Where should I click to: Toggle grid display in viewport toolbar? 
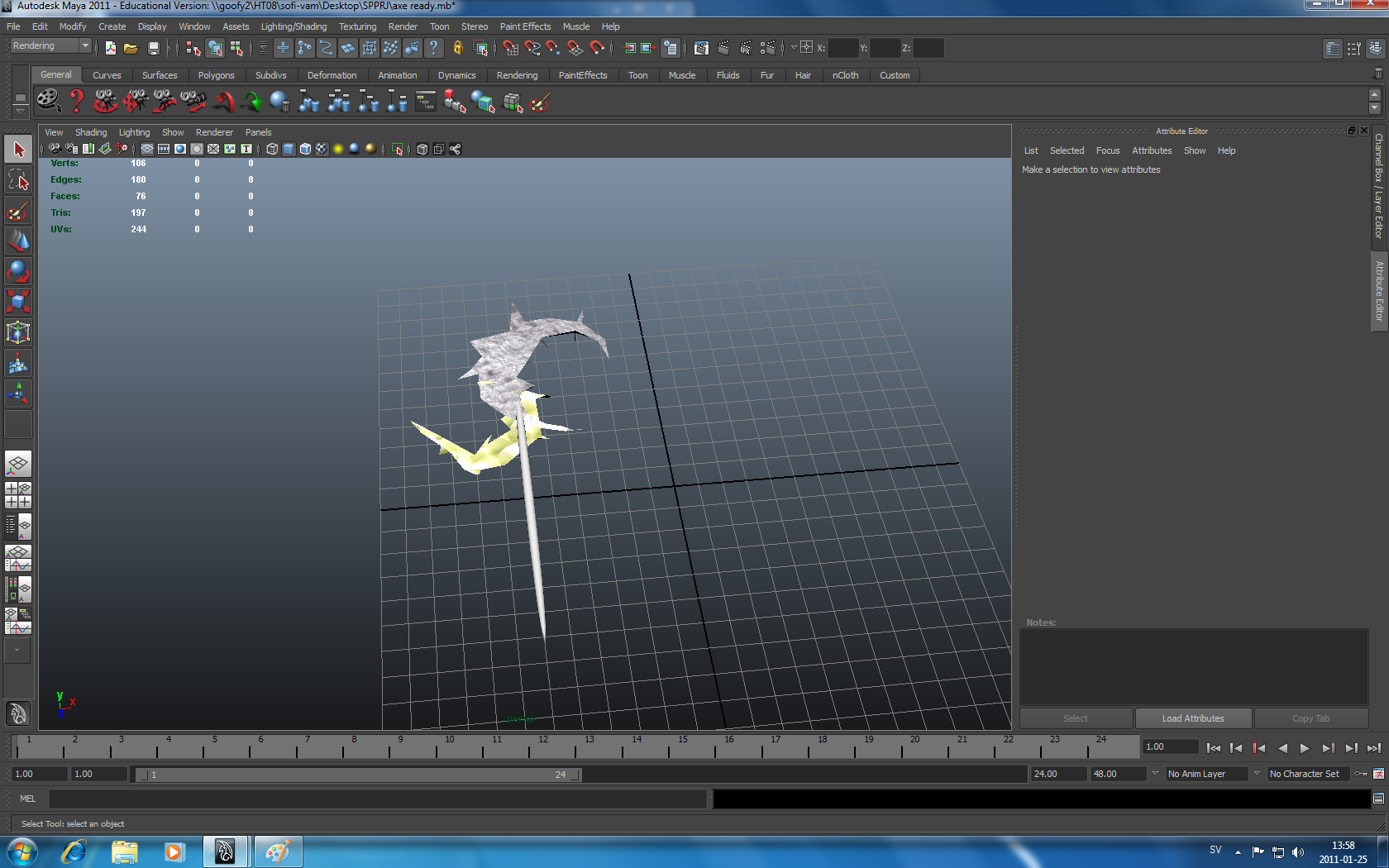(147, 149)
